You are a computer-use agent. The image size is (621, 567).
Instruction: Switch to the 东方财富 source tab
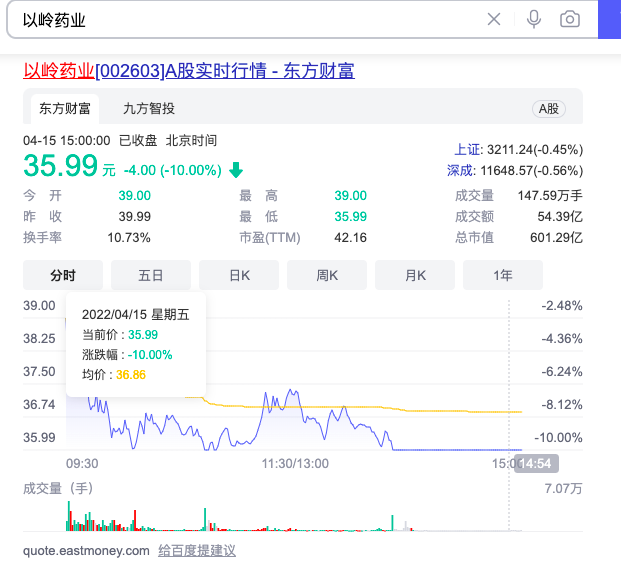[x=65, y=108]
